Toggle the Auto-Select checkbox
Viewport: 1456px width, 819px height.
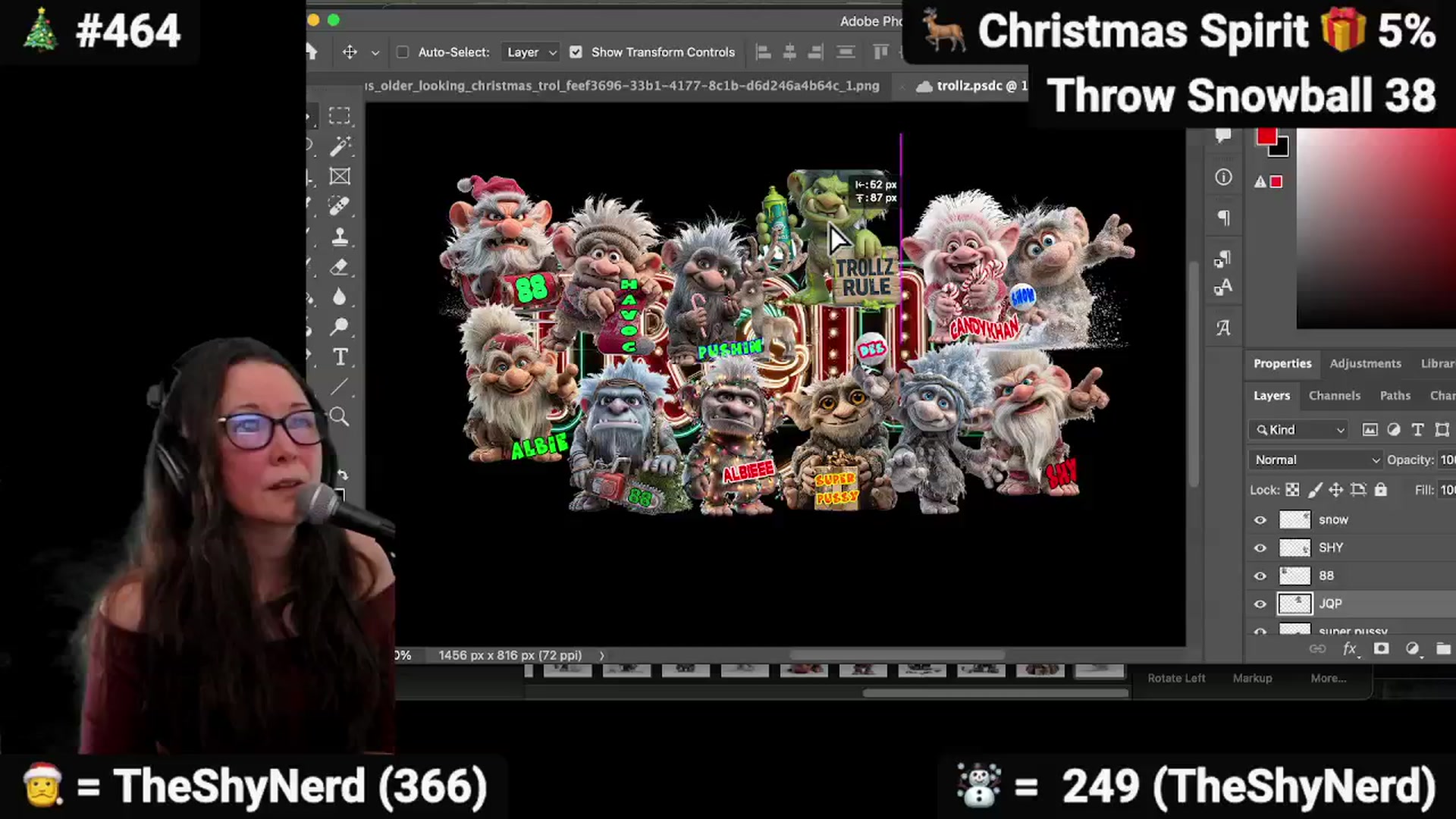click(403, 52)
